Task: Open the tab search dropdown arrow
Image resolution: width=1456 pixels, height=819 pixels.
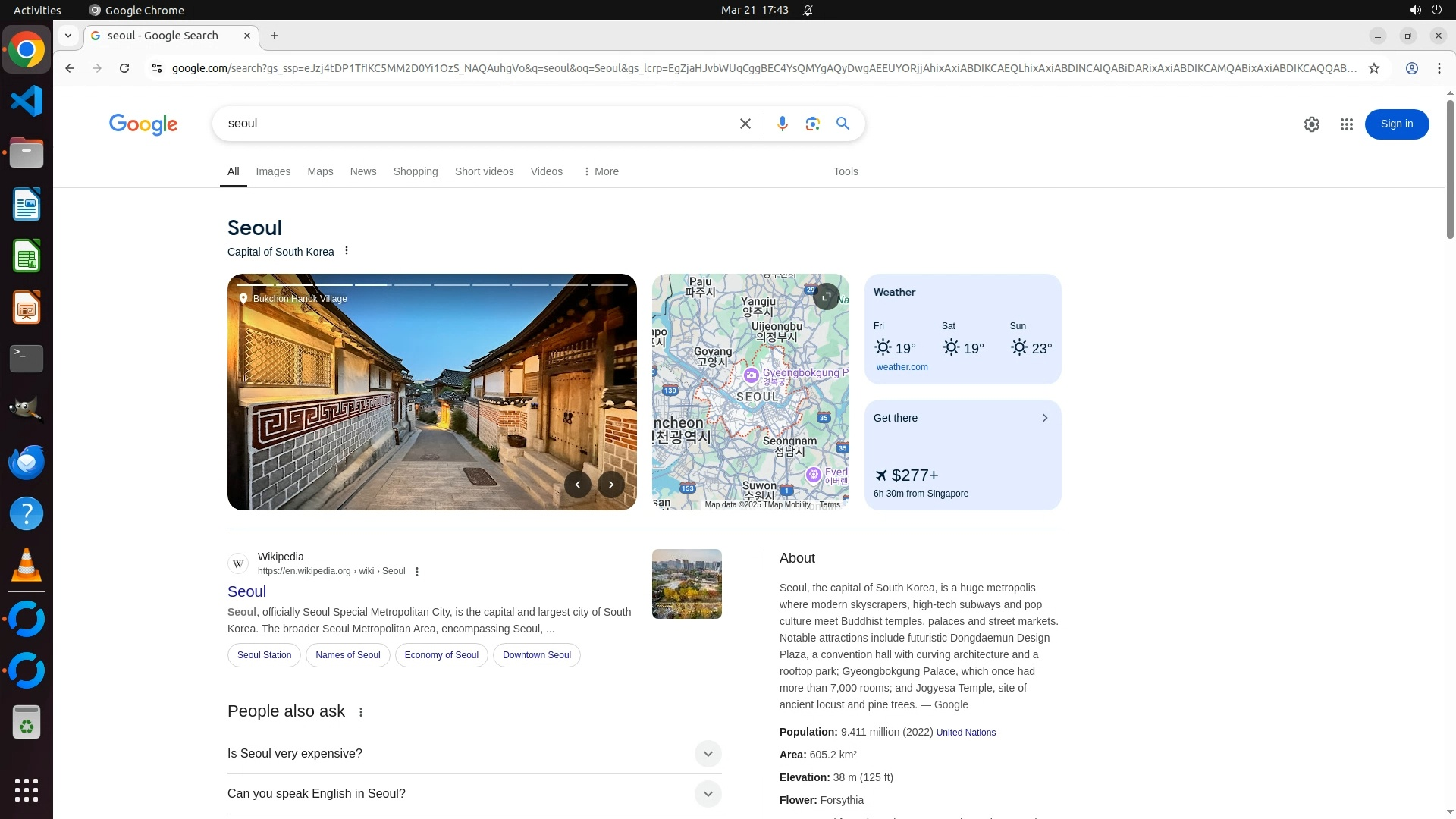Action: pos(68,36)
